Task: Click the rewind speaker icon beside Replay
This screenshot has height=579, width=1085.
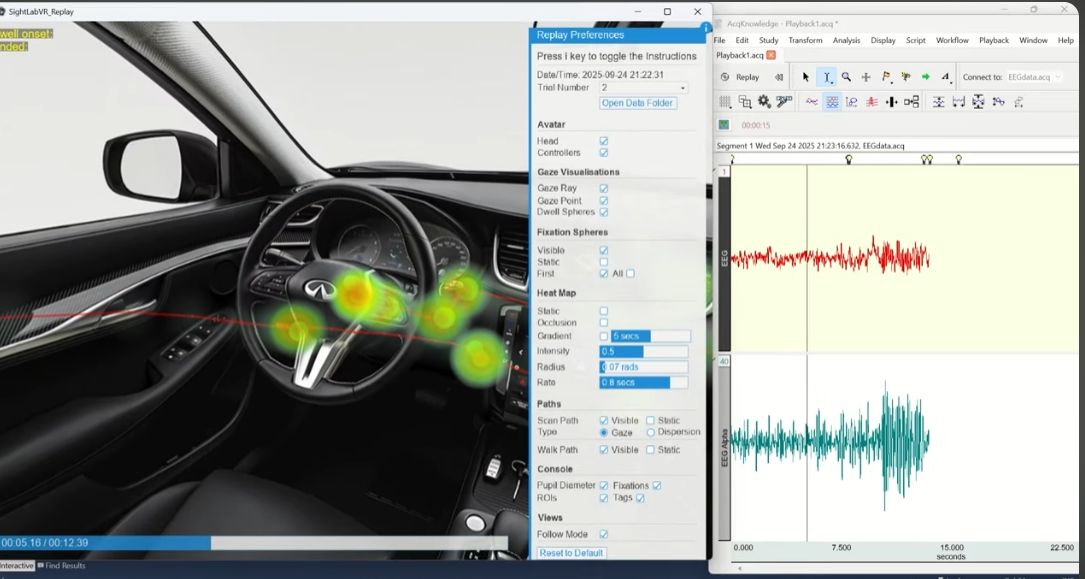Action: point(779,77)
